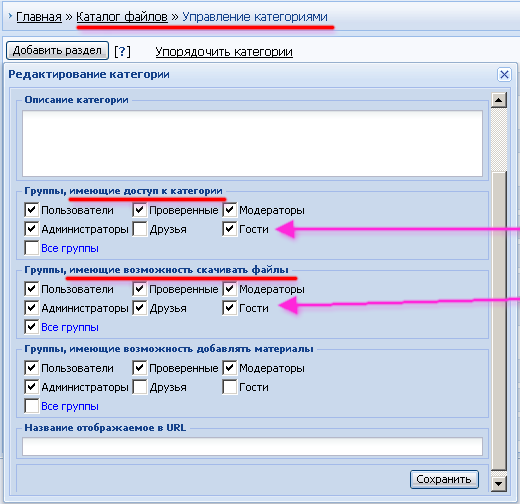The width and height of the screenshot is (520, 504).
Task: Open Каталог файлов breadcrumb link
Action: pyautogui.click(x=122, y=17)
